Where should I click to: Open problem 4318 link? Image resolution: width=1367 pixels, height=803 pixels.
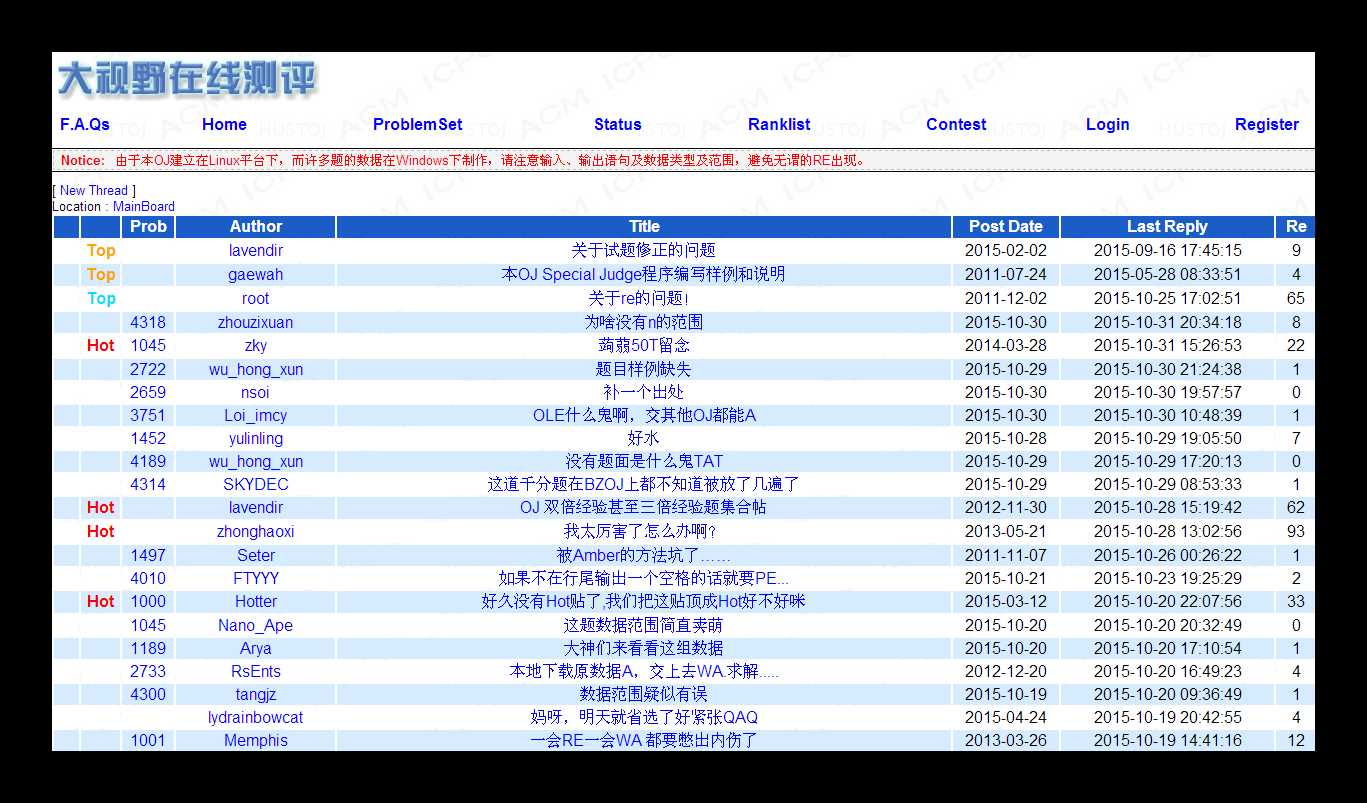pyautogui.click(x=148, y=322)
